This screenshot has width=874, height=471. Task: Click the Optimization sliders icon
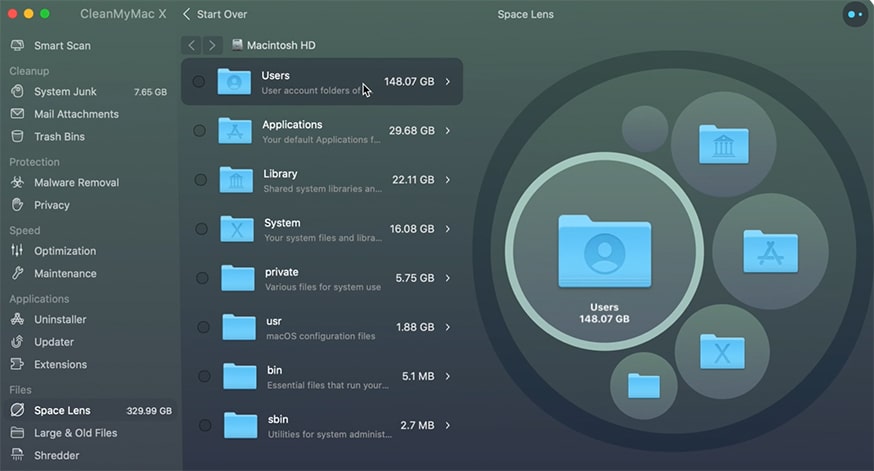coord(17,250)
